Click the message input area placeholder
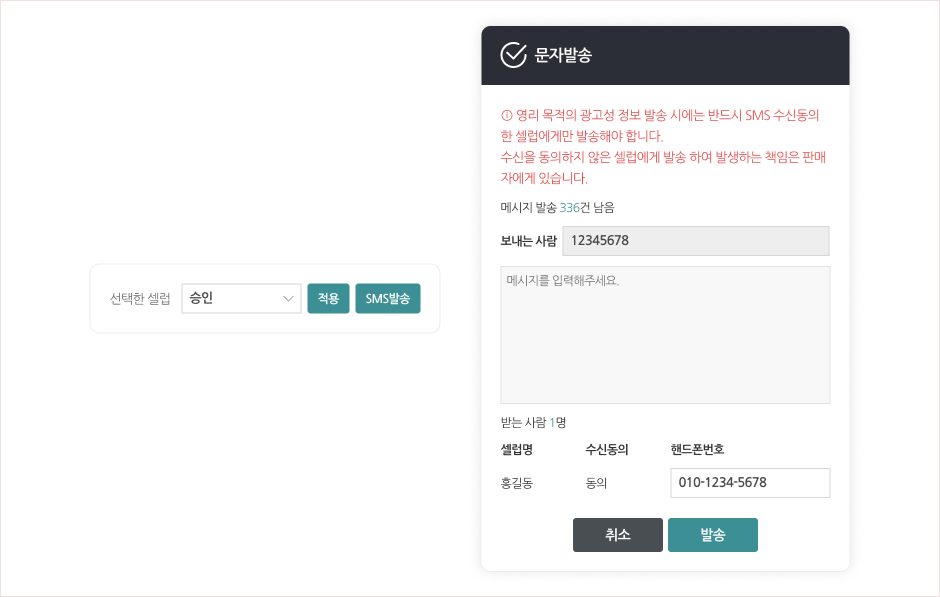Image resolution: width=940 pixels, height=597 pixels. coord(664,332)
